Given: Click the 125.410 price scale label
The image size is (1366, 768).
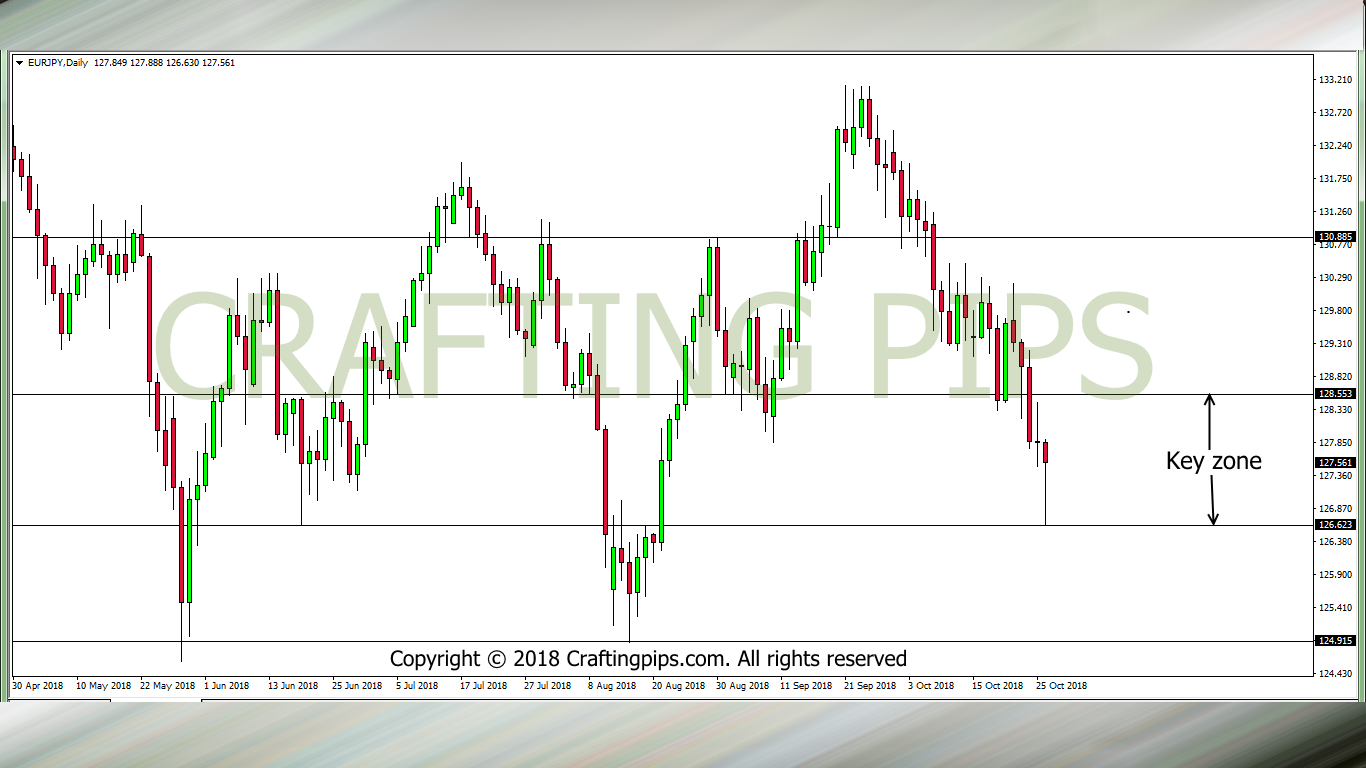Looking at the screenshot, I should click(x=1336, y=607).
